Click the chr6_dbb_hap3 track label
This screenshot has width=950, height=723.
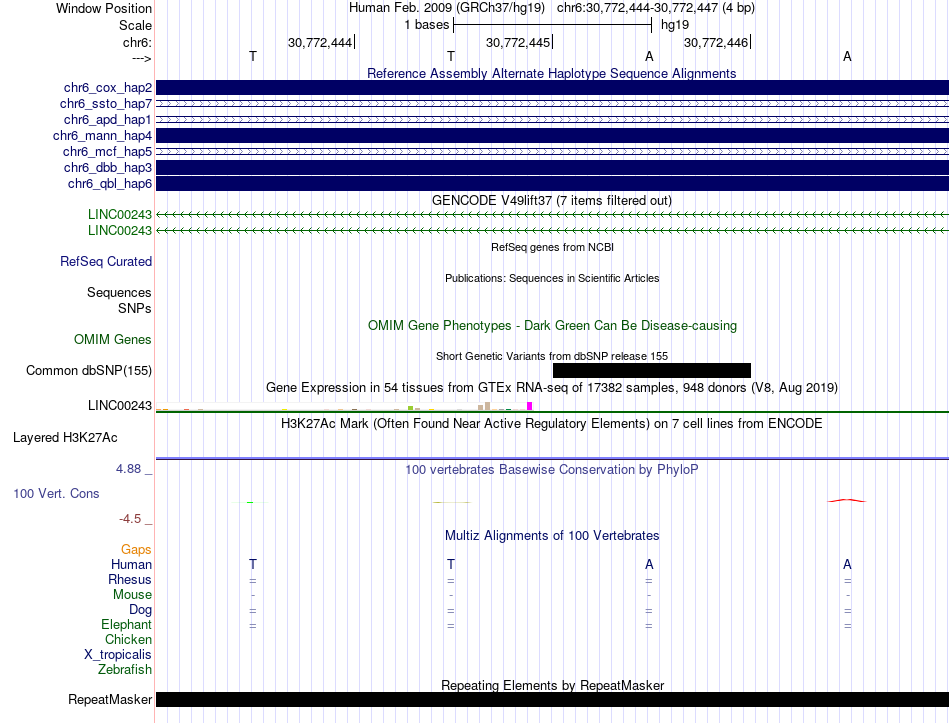click(x=108, y=167)
